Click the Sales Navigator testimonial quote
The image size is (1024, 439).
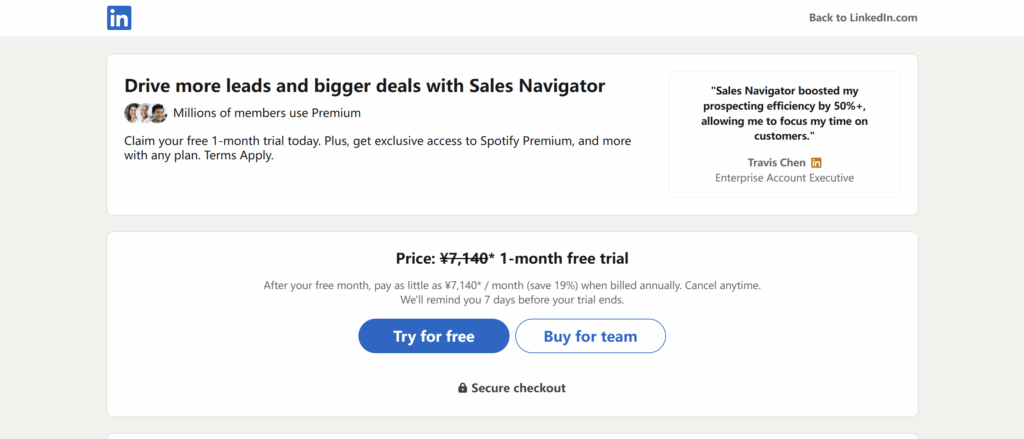[784, 114]
